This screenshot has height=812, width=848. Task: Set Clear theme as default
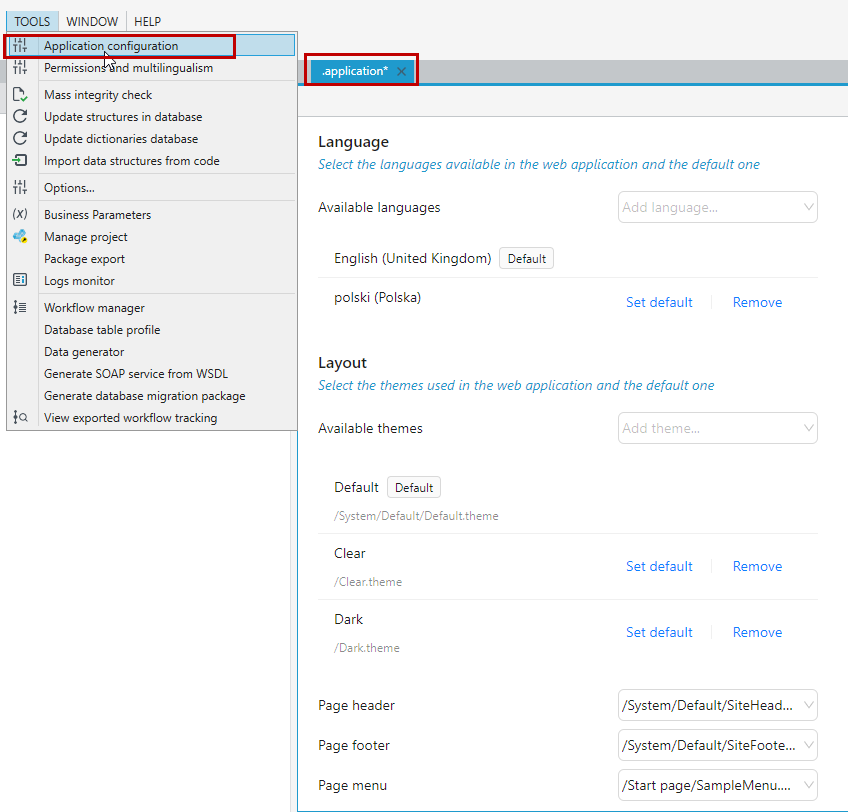(659, 566)
